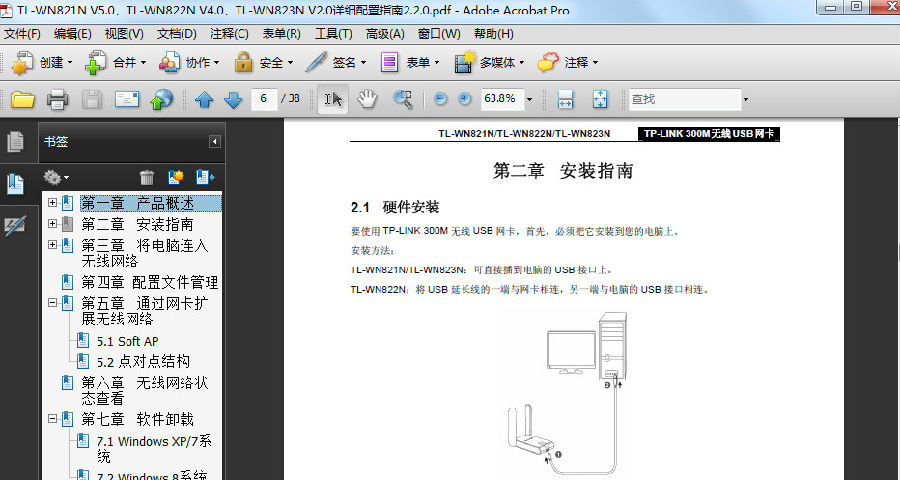Screen dimensions: 900x480
Task: Click the 查找 search field
Action: tap(685, 99)
